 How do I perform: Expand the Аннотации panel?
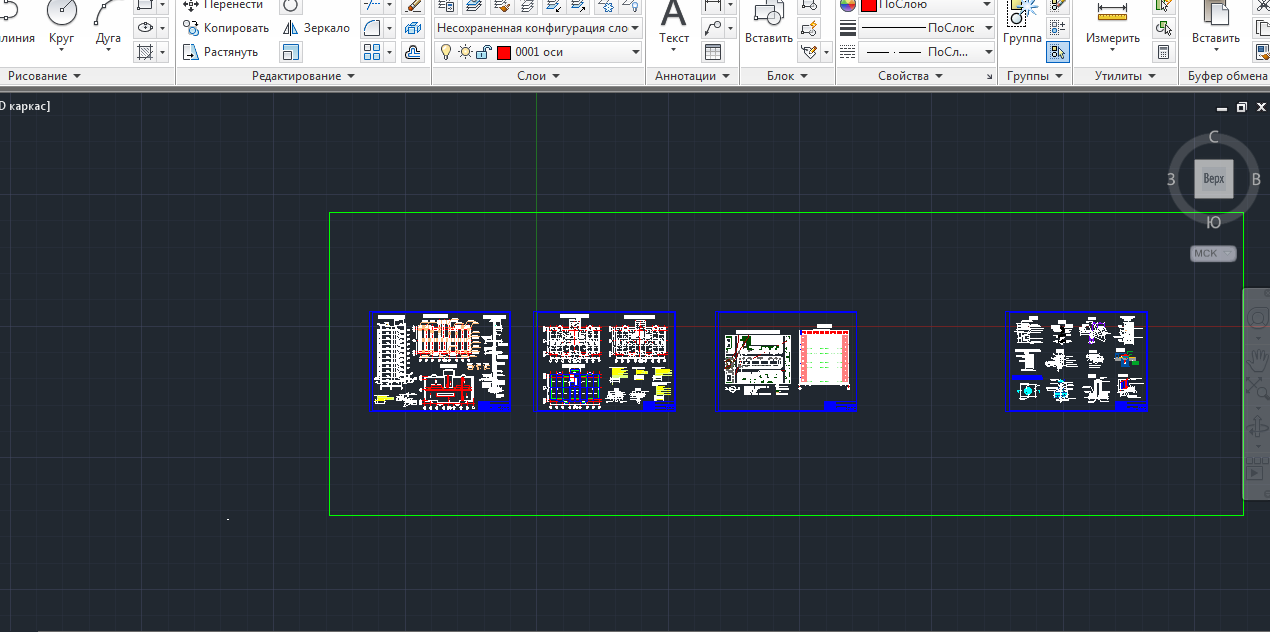click(692, 76)
